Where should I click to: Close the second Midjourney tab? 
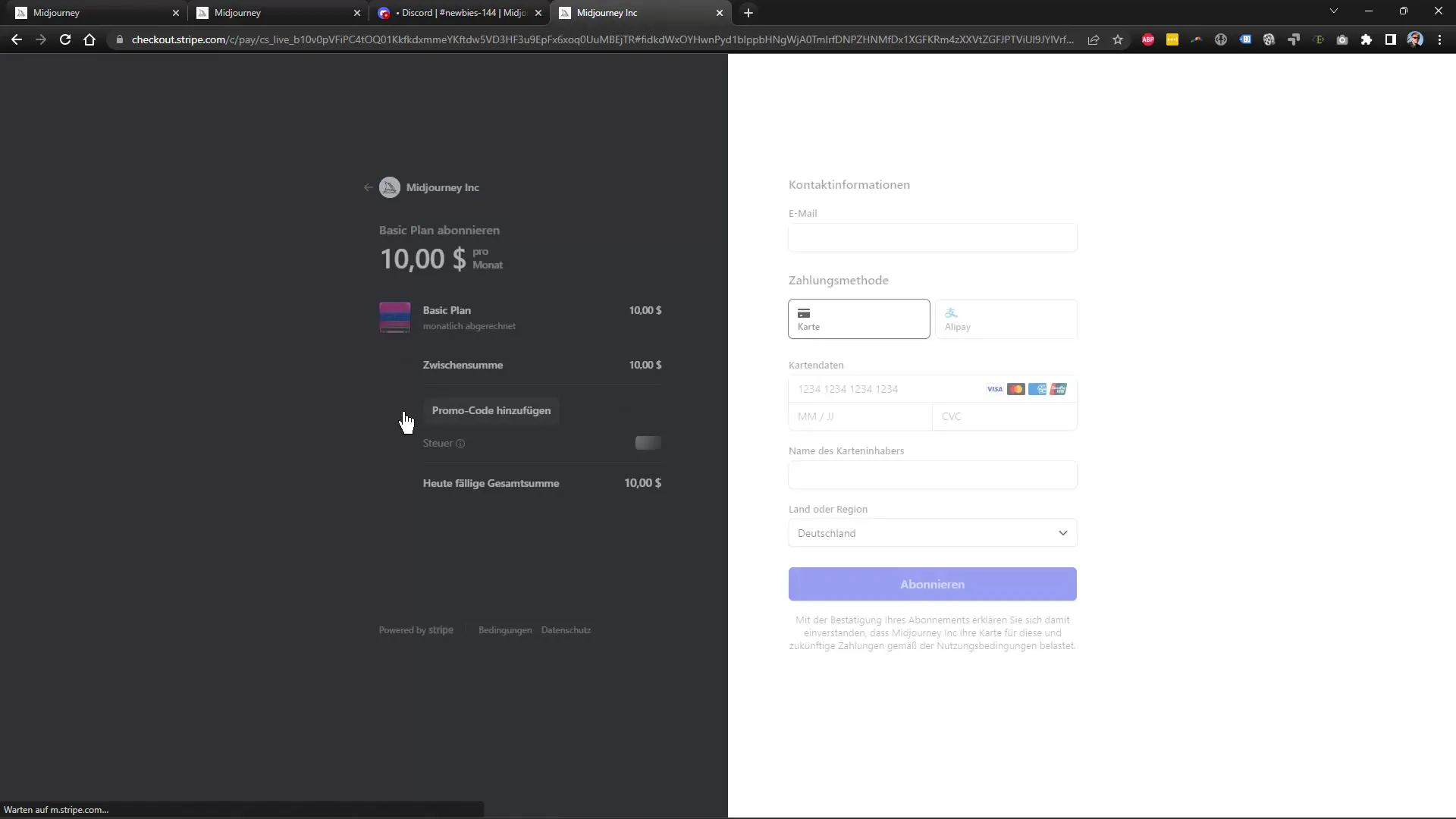357,13
